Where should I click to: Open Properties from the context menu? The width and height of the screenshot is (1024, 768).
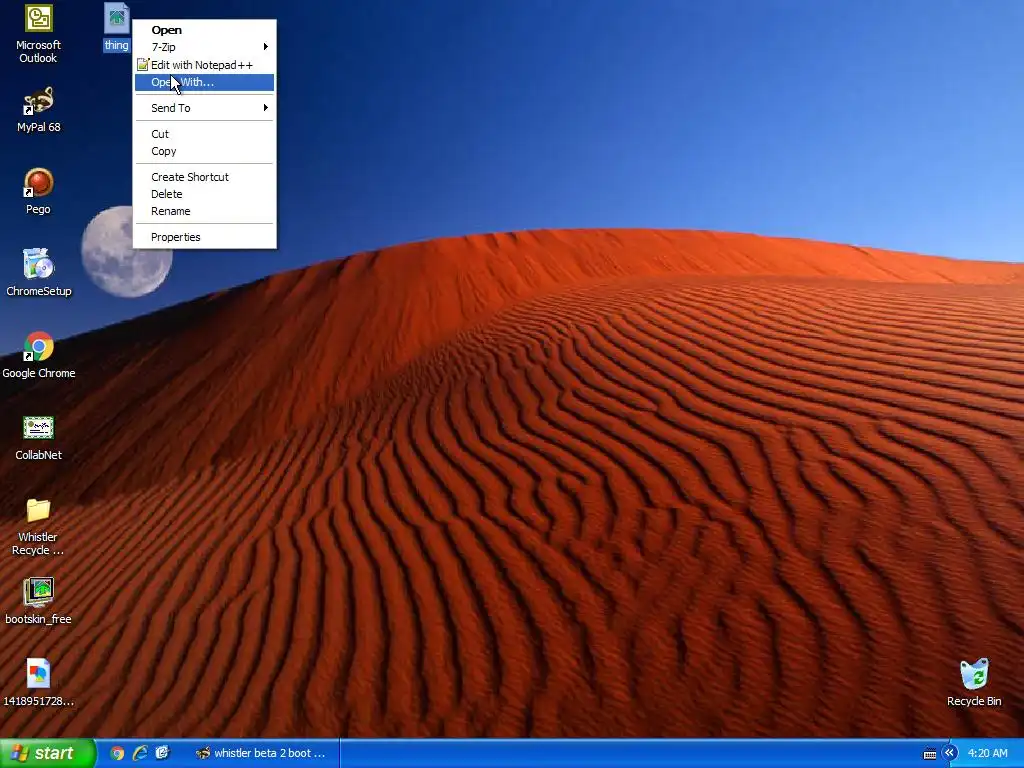click(204, 237)
